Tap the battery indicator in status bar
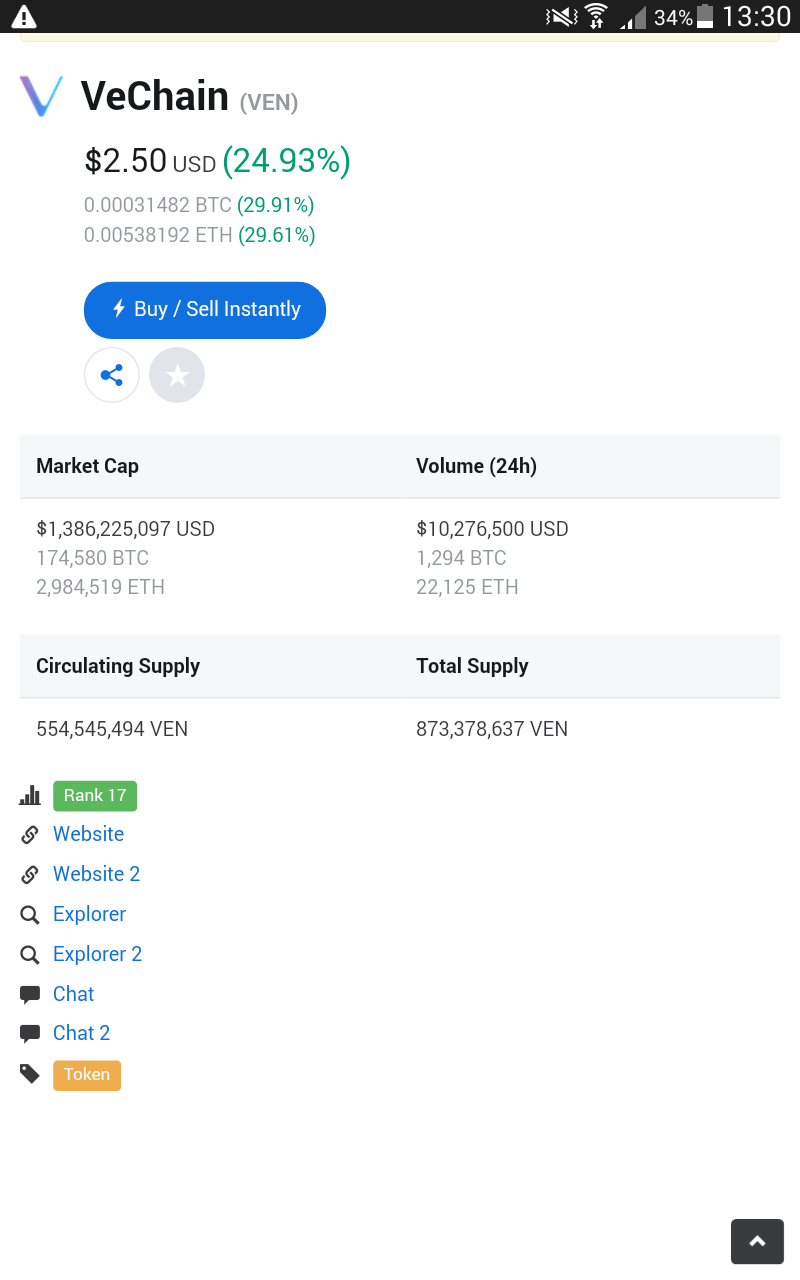The image size is (800, 1280). pos(705,16)
